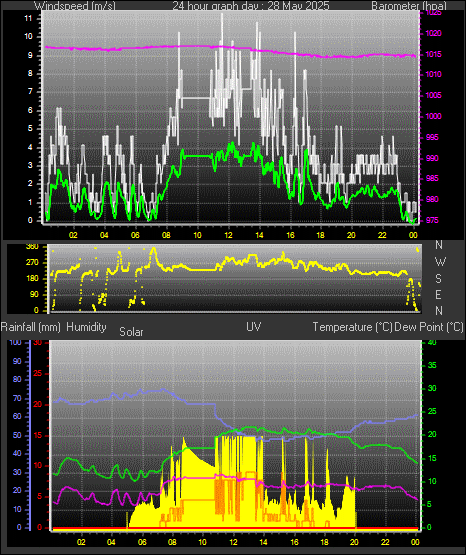This screenshot has width=466, height=555.
Task: Click the 180 wind direction axis value
Action: coord(32,279)
